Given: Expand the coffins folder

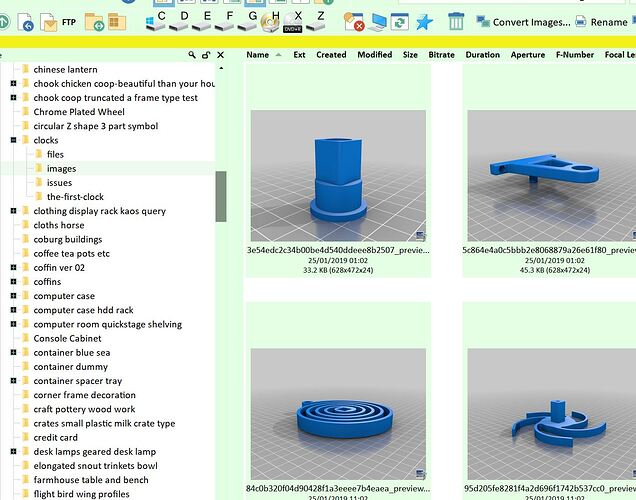Looking at the screenshot, I should tap(13, 281).
